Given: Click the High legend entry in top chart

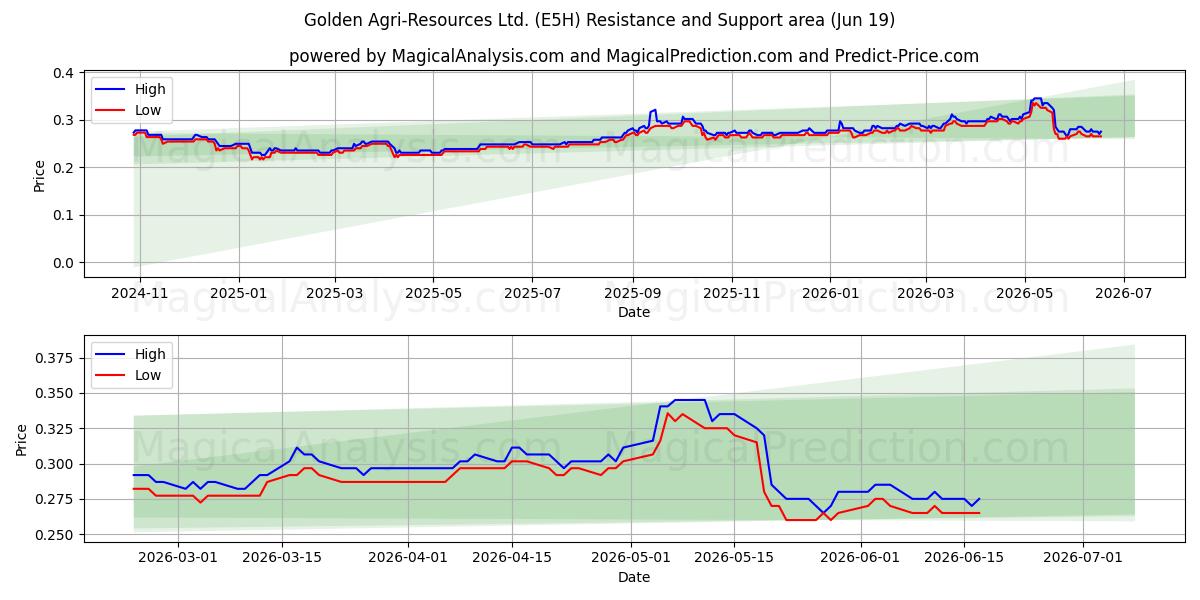Looking at the screenshot, I should coord(130,89).
